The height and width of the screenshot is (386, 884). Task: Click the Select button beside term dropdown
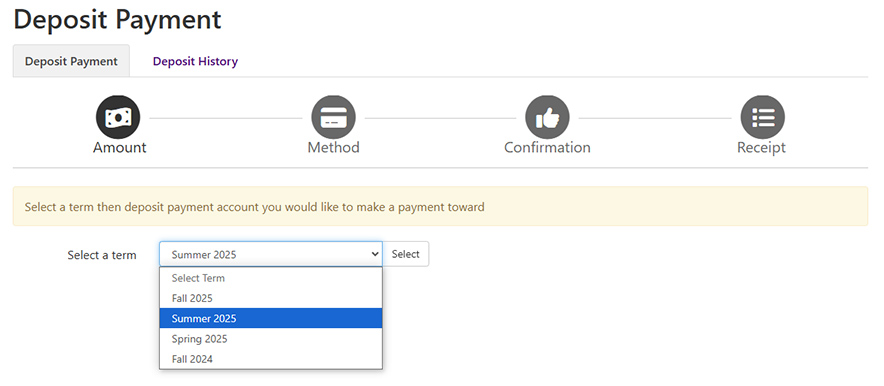pos(405,254)
